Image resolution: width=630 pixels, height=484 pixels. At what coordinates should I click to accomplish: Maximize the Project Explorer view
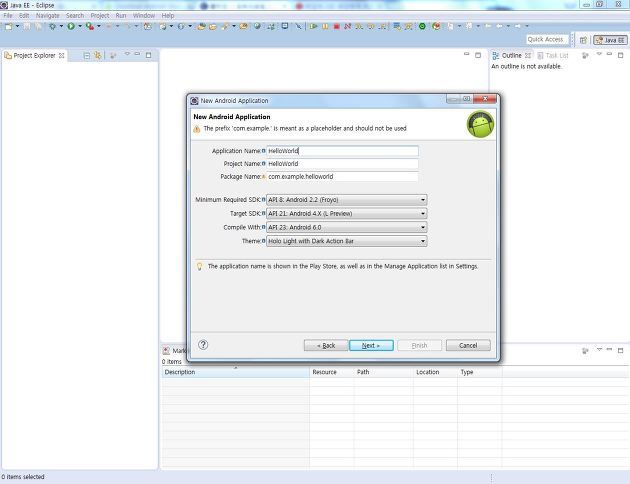point(148,55)
